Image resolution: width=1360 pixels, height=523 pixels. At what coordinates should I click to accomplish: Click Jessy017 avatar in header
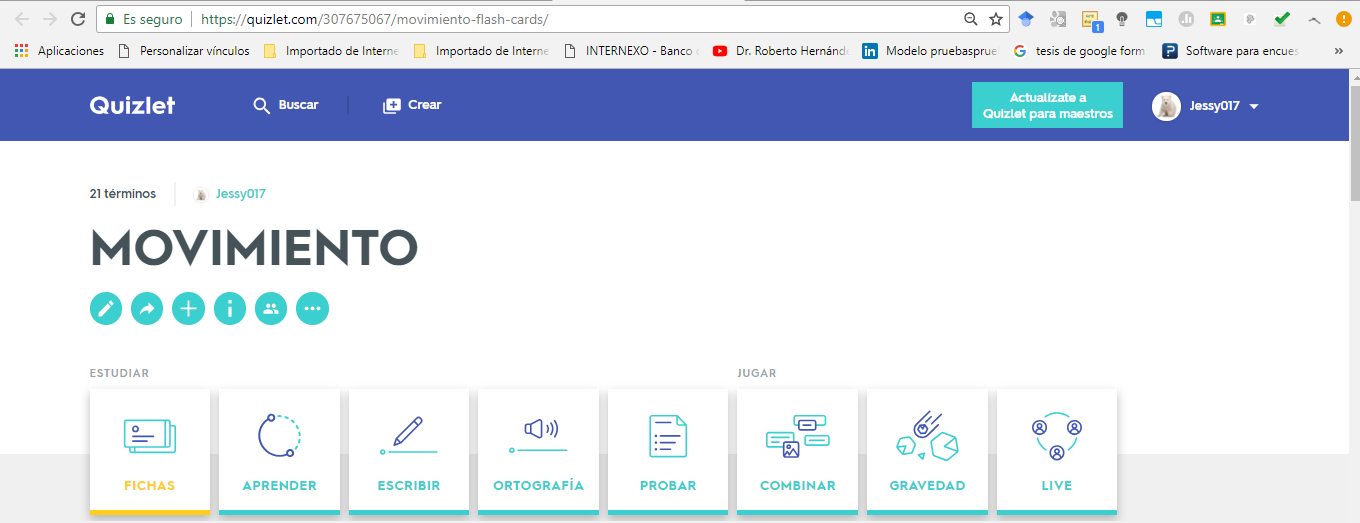point(1166,106)
